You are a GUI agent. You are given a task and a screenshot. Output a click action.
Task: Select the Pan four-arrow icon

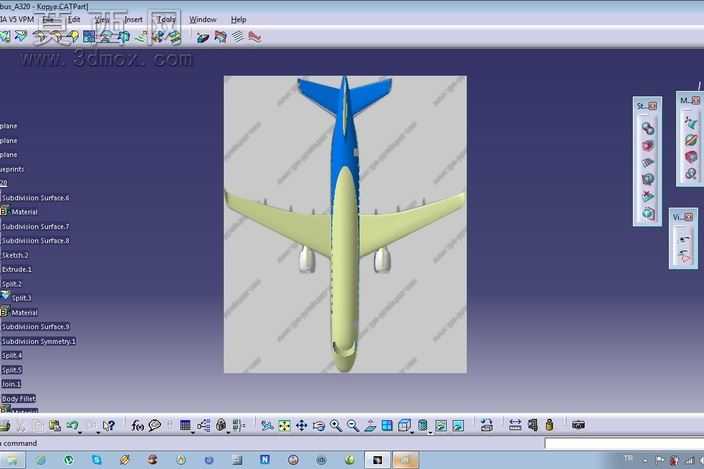point(301,425)
